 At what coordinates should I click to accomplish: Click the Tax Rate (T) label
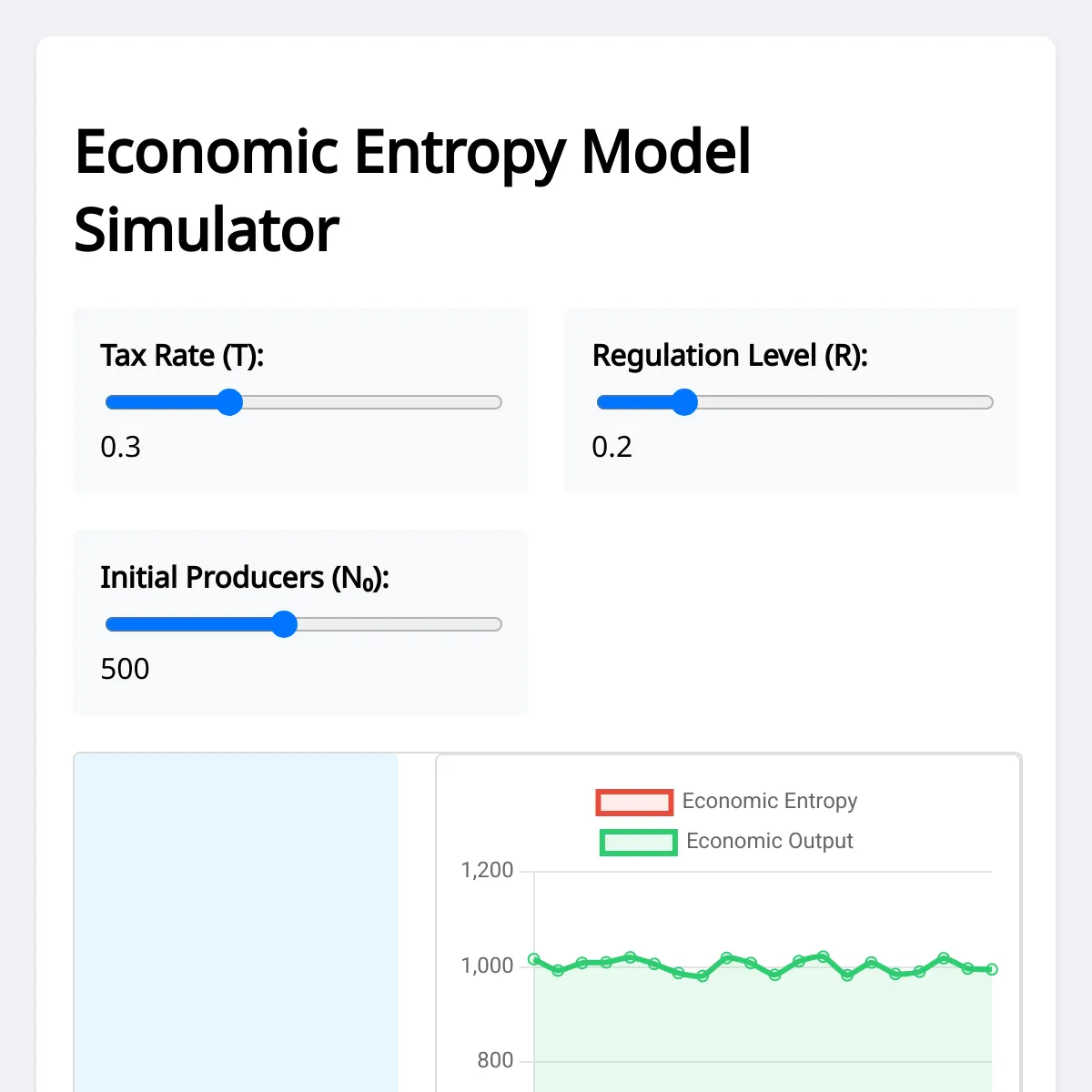pos(182,356)
